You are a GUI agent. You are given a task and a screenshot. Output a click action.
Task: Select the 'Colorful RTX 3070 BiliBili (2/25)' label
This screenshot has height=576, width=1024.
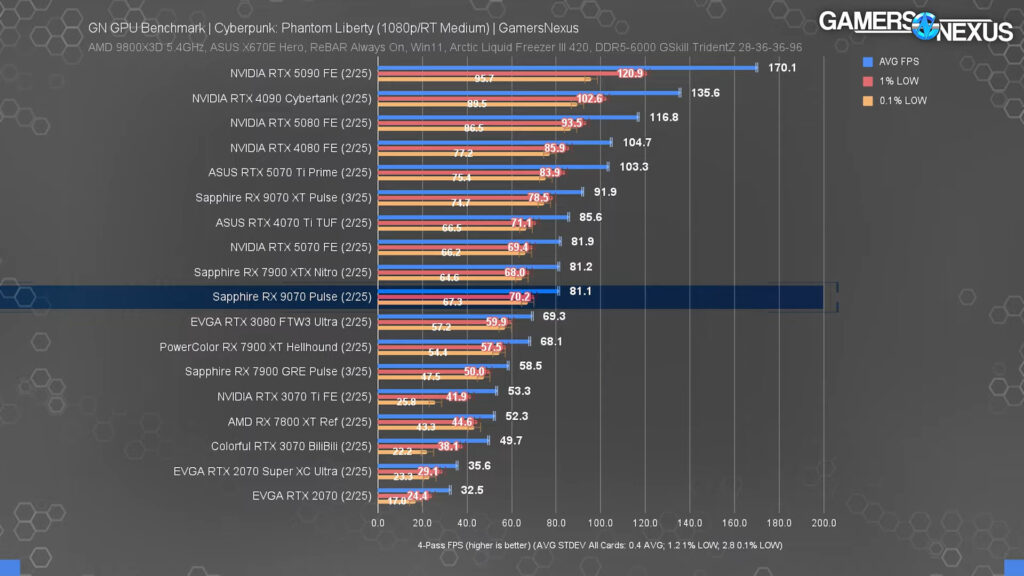click(x=291, y=446)
